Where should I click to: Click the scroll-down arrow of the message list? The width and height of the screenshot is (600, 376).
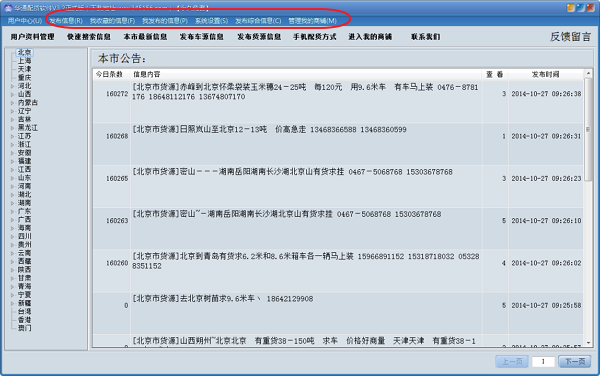[x=588, y=343]
